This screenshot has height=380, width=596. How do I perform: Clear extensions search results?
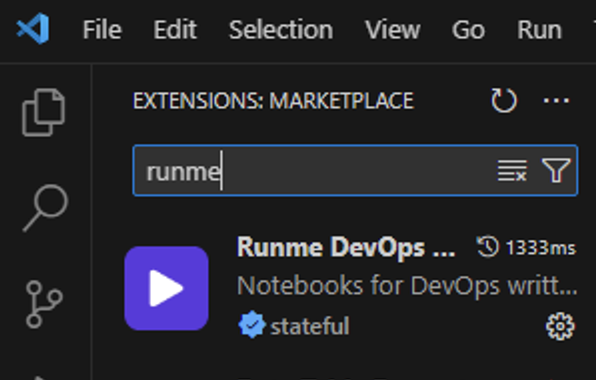[512, 170]
